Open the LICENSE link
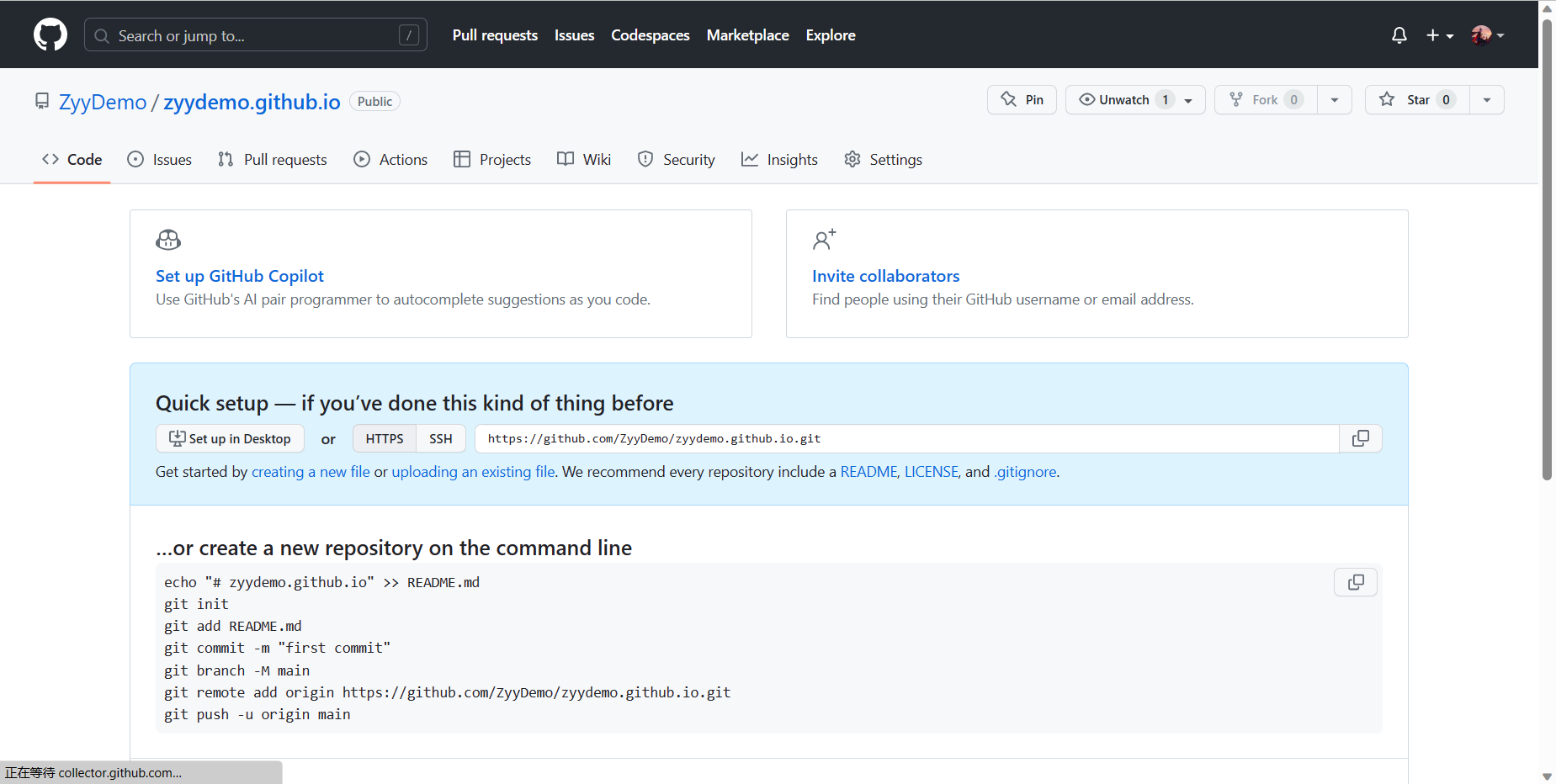This screenshot has width=1556, height=784. pyautogui.click(x=932, y=472)
